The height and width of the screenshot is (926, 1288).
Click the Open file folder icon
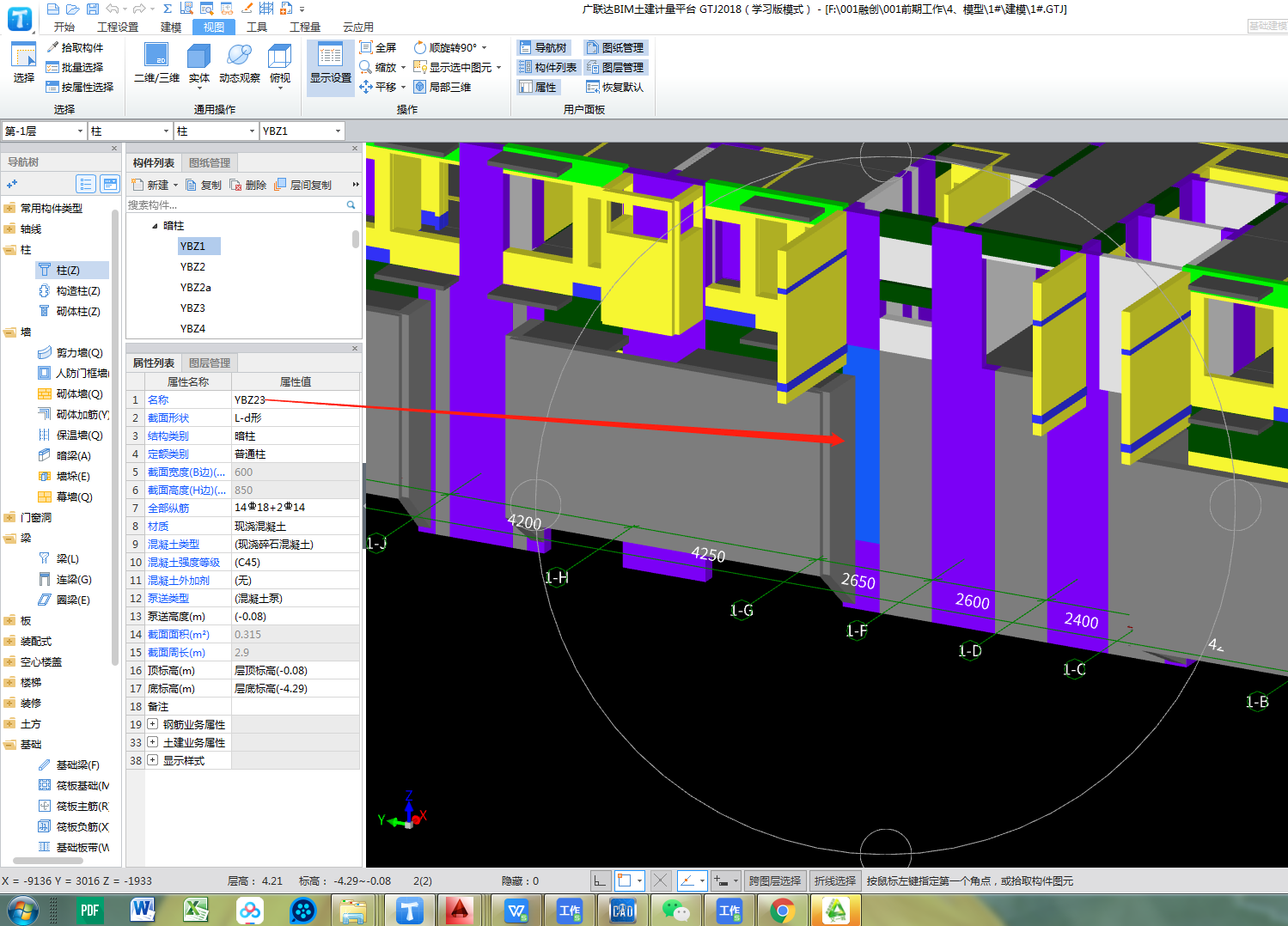click(73, 9)
